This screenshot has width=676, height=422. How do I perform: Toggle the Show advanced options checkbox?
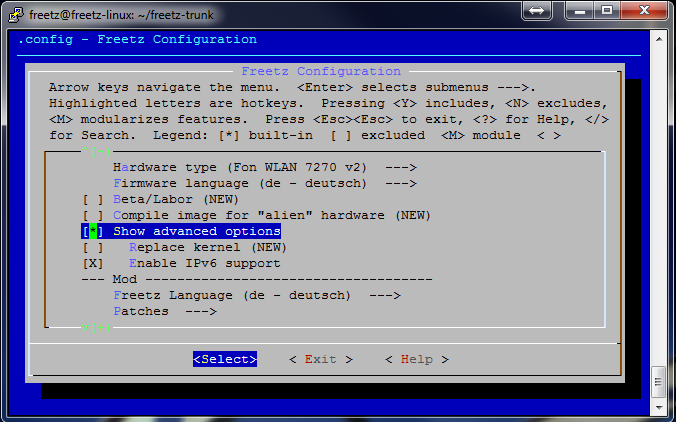point(92,231)
